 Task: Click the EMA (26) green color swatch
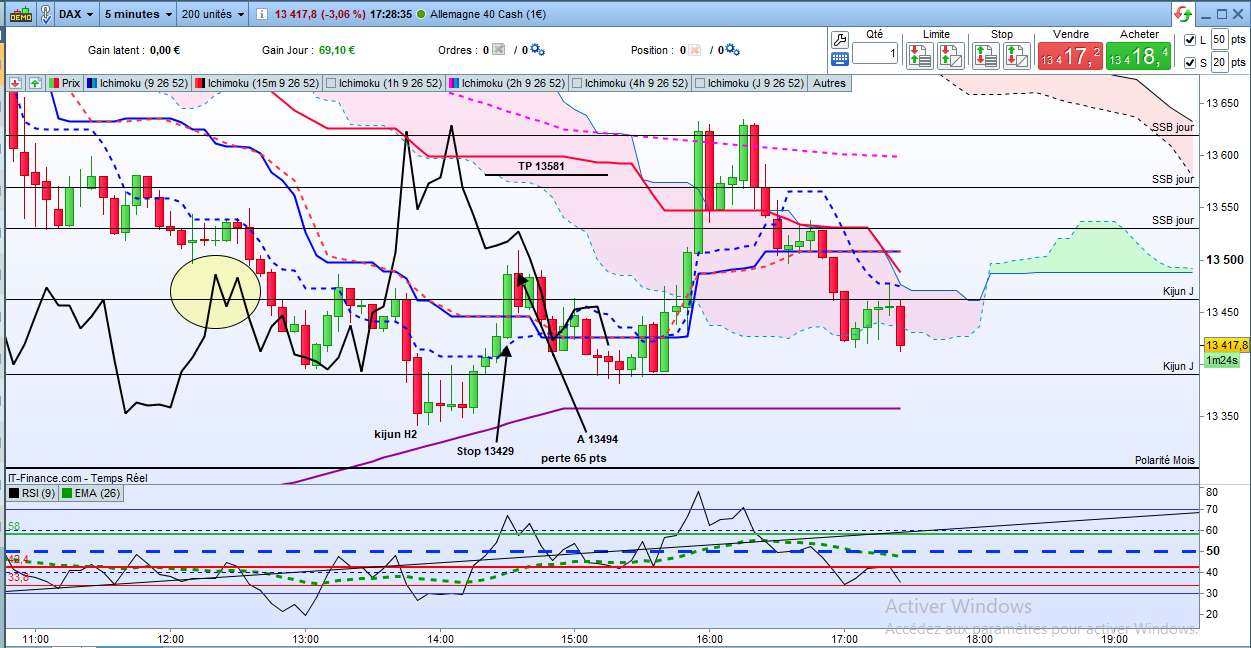66,492
